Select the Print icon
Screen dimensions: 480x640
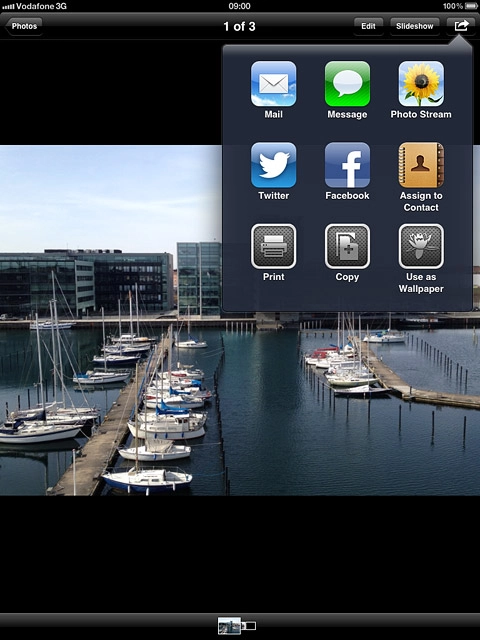pyautogui.click(x=273, y=246)
